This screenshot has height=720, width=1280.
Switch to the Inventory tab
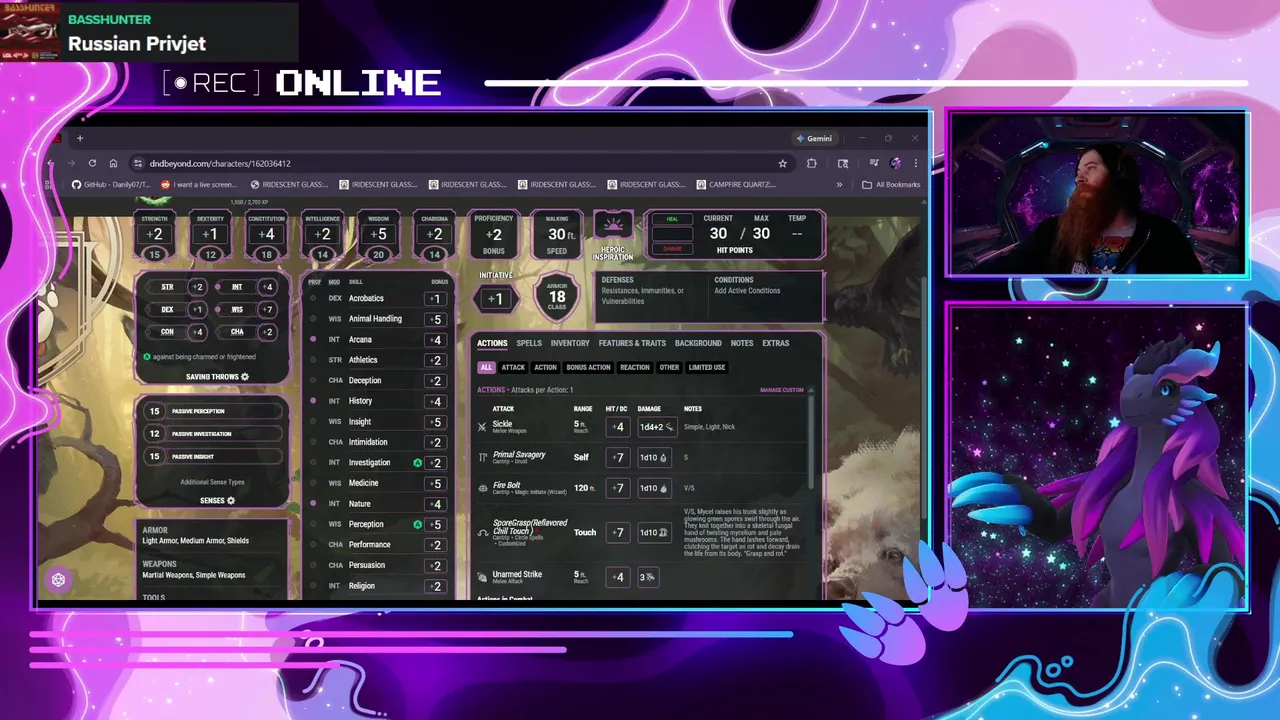point(570,343)
